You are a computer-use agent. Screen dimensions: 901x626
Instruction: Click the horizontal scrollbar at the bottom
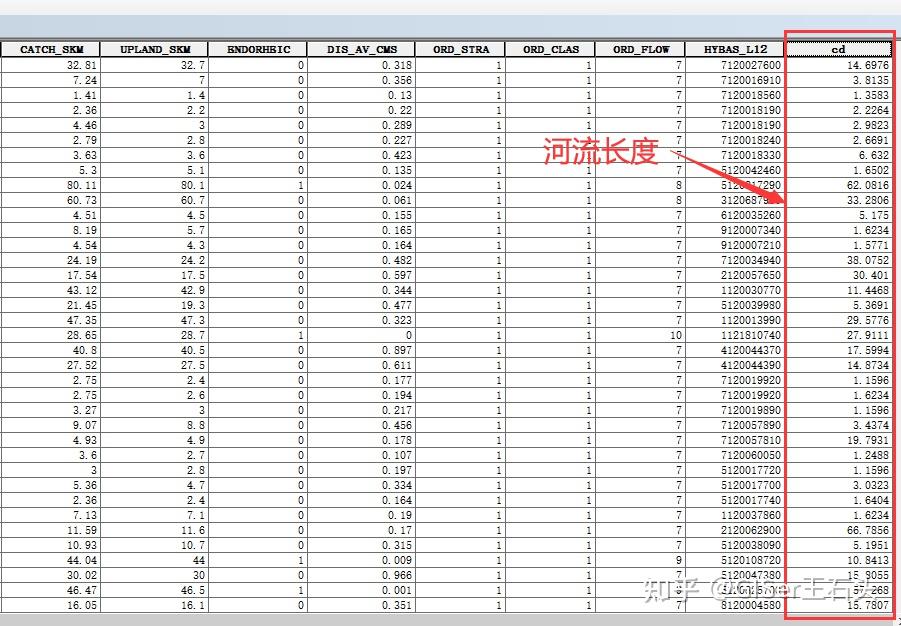pyautogui.click(x=450, y=621)
